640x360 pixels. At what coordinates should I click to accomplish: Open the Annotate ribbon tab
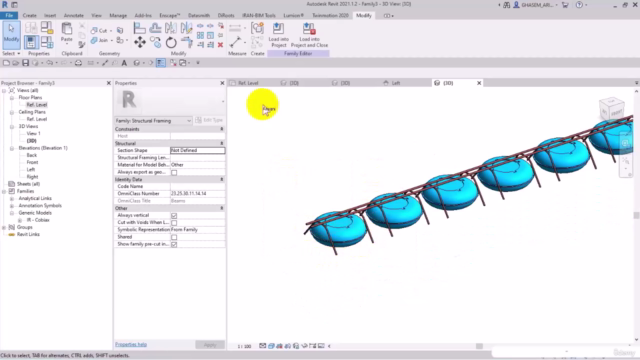tap(73, 16)
